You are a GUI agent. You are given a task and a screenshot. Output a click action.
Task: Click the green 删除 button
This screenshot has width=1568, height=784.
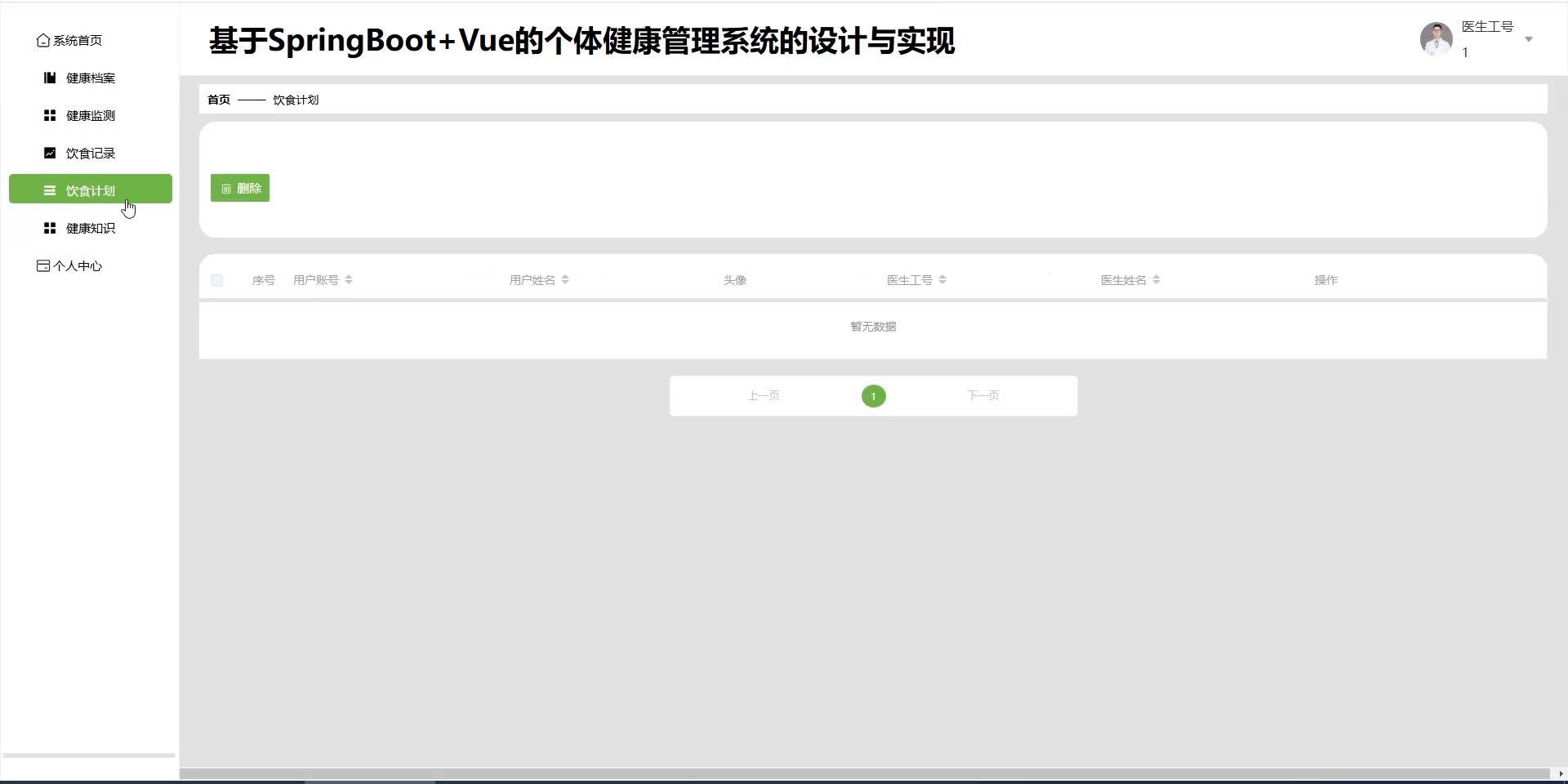tap(240, 188)
